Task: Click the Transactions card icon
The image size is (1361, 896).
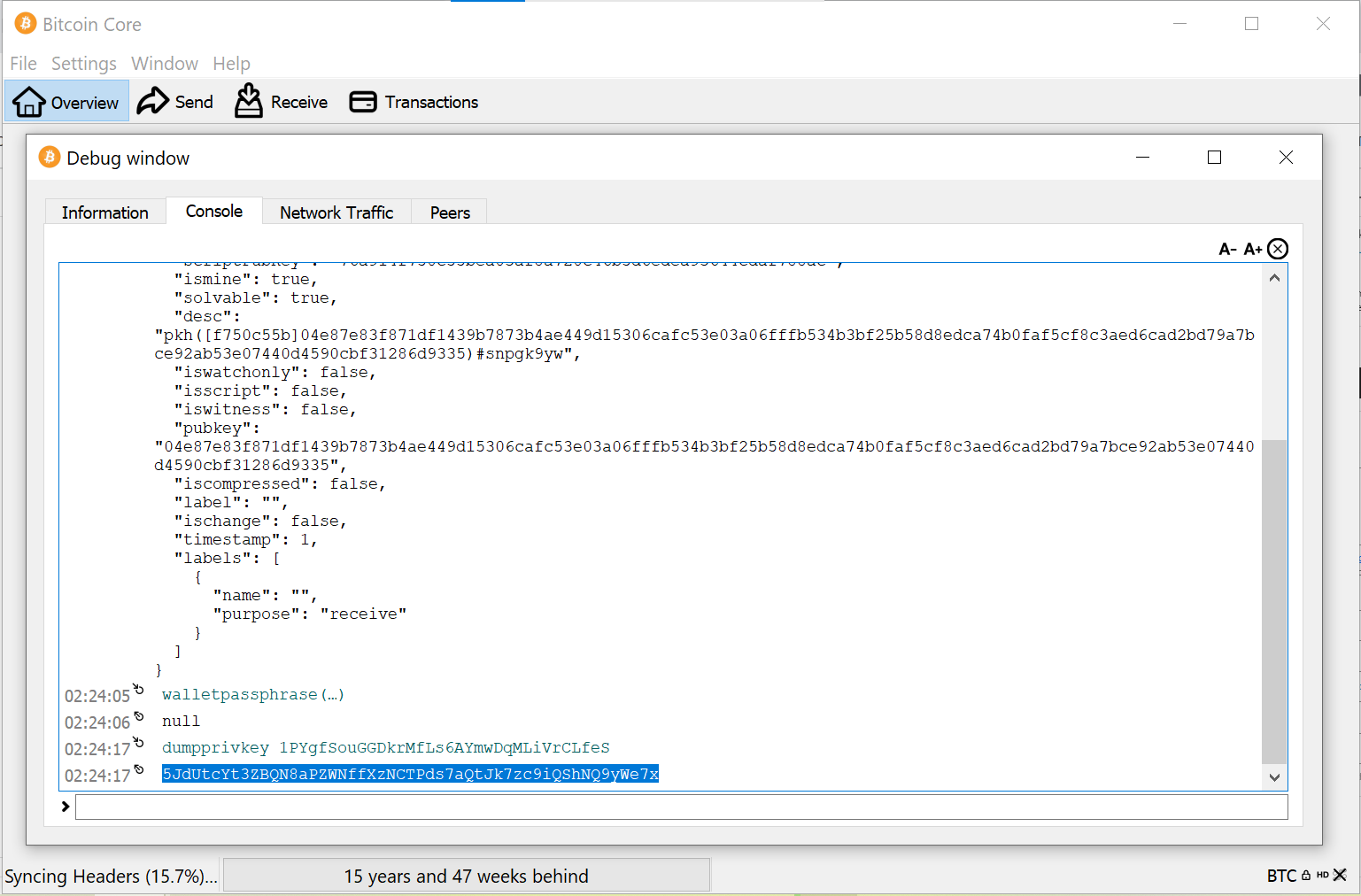Action: point(363,102)
